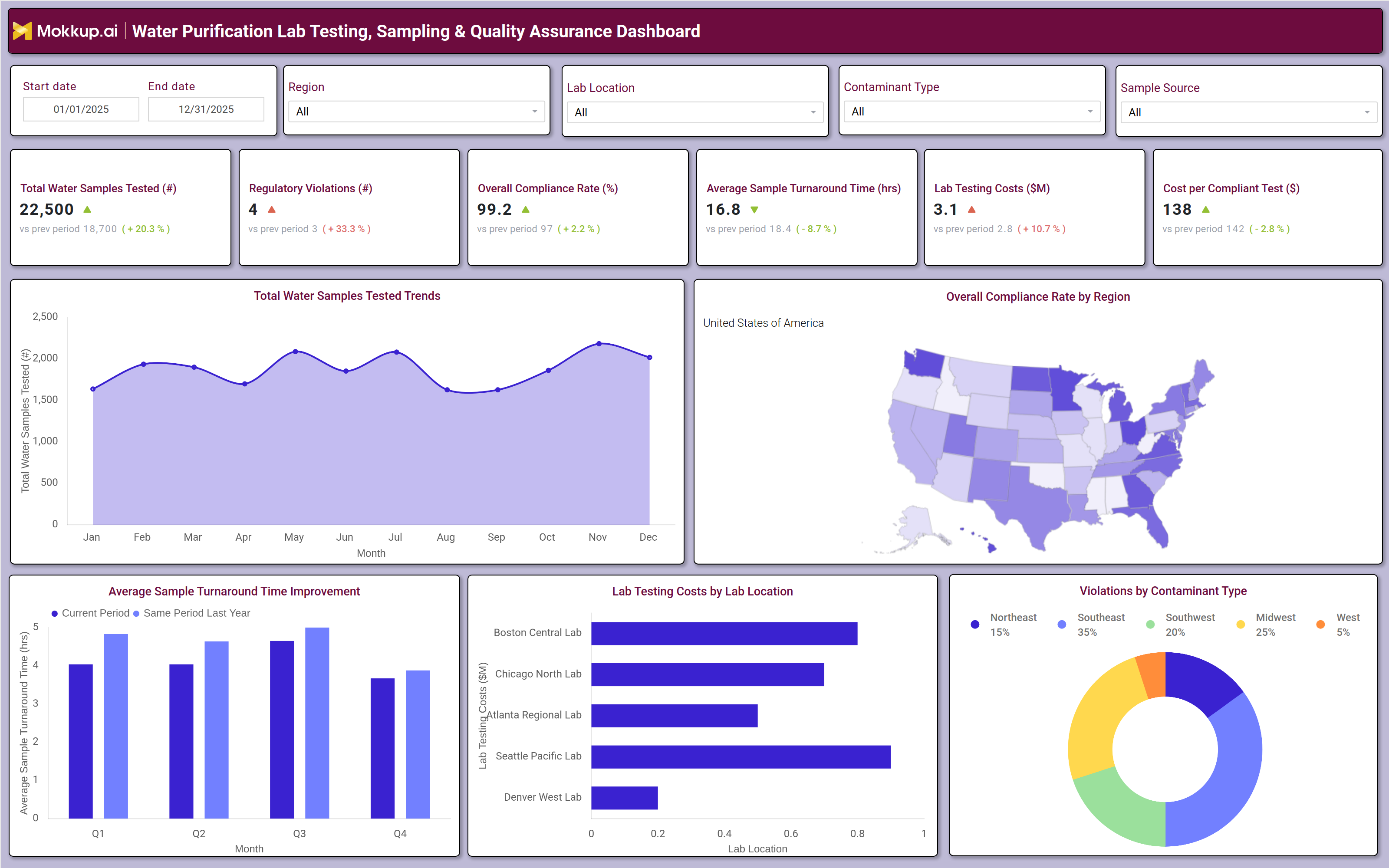Click the green down arrow beside 16.8
The height and width of the screenshot is (868, 1389).
[754, 210]
